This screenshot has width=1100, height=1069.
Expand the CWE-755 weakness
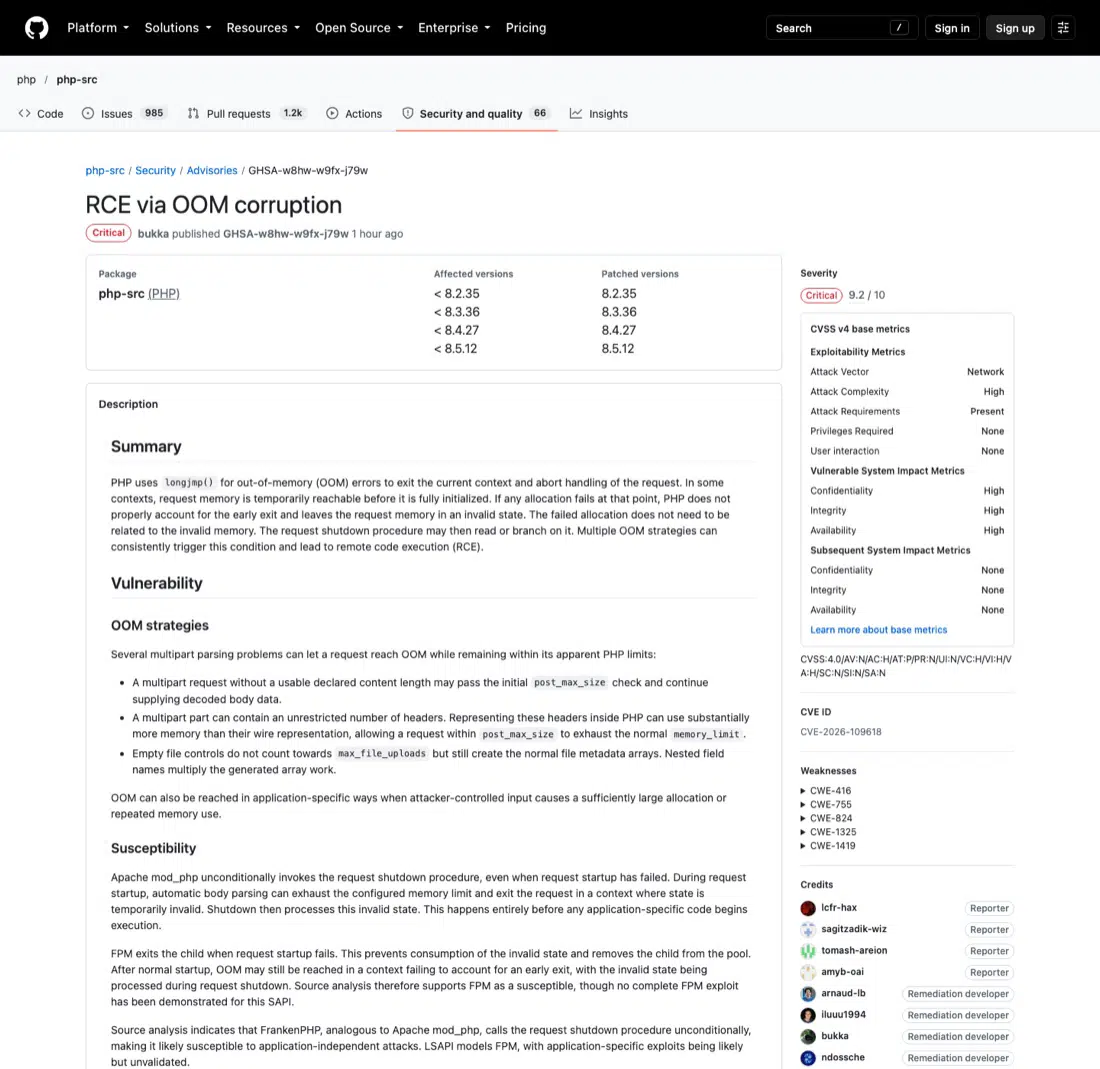(826, 805)
